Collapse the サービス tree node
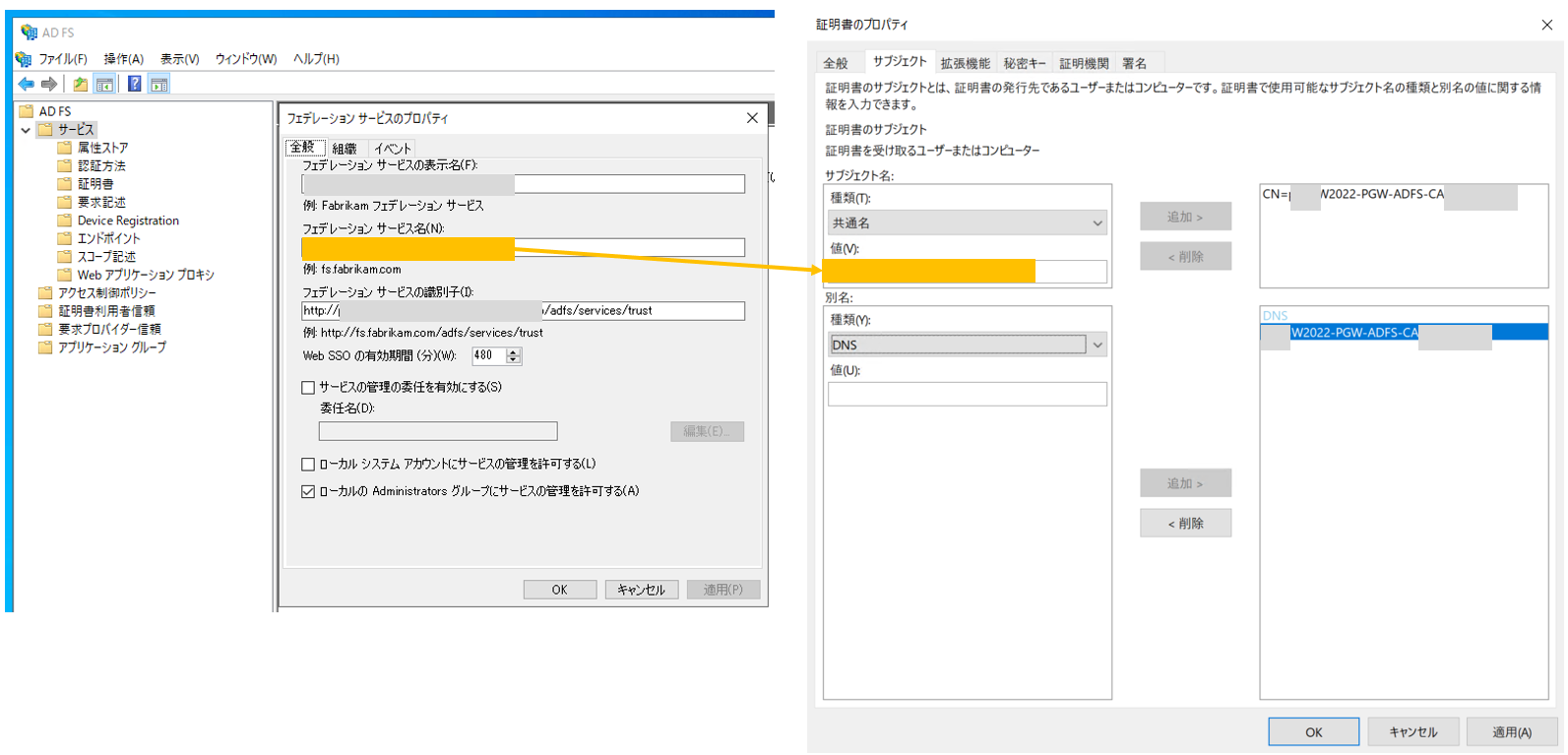The width and height of the screenshot is (1568, 755). tap(26, 130)
